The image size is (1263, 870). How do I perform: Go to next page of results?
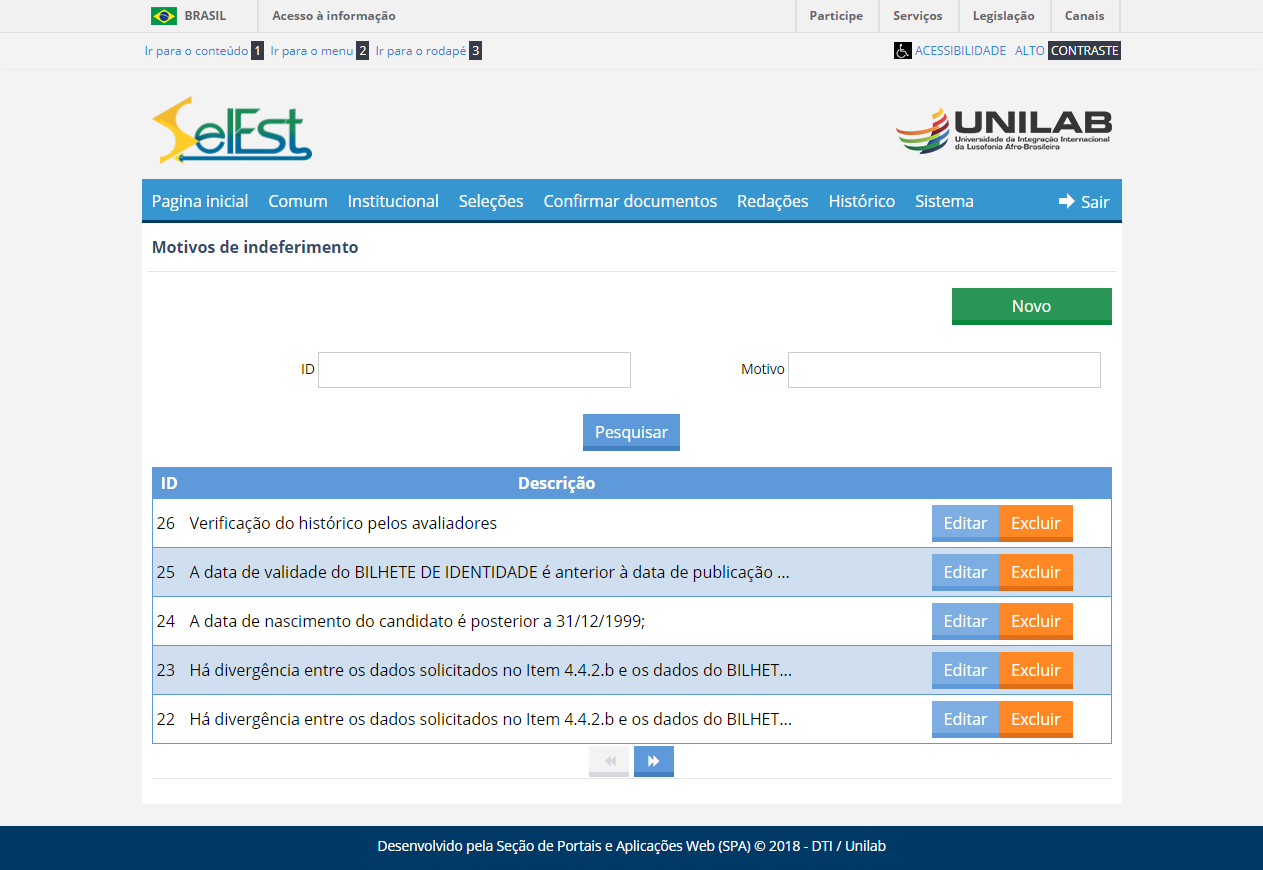tap(653, 761)
